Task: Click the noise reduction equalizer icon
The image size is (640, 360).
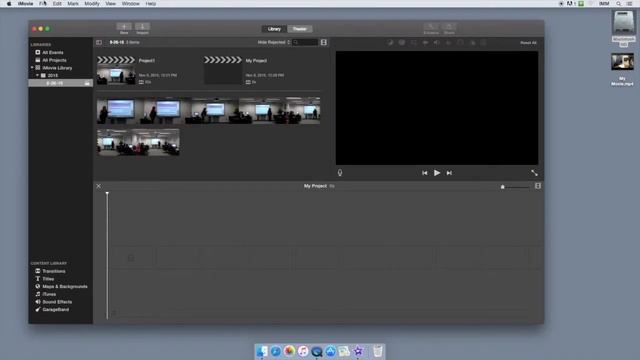Action: point(449,42)
